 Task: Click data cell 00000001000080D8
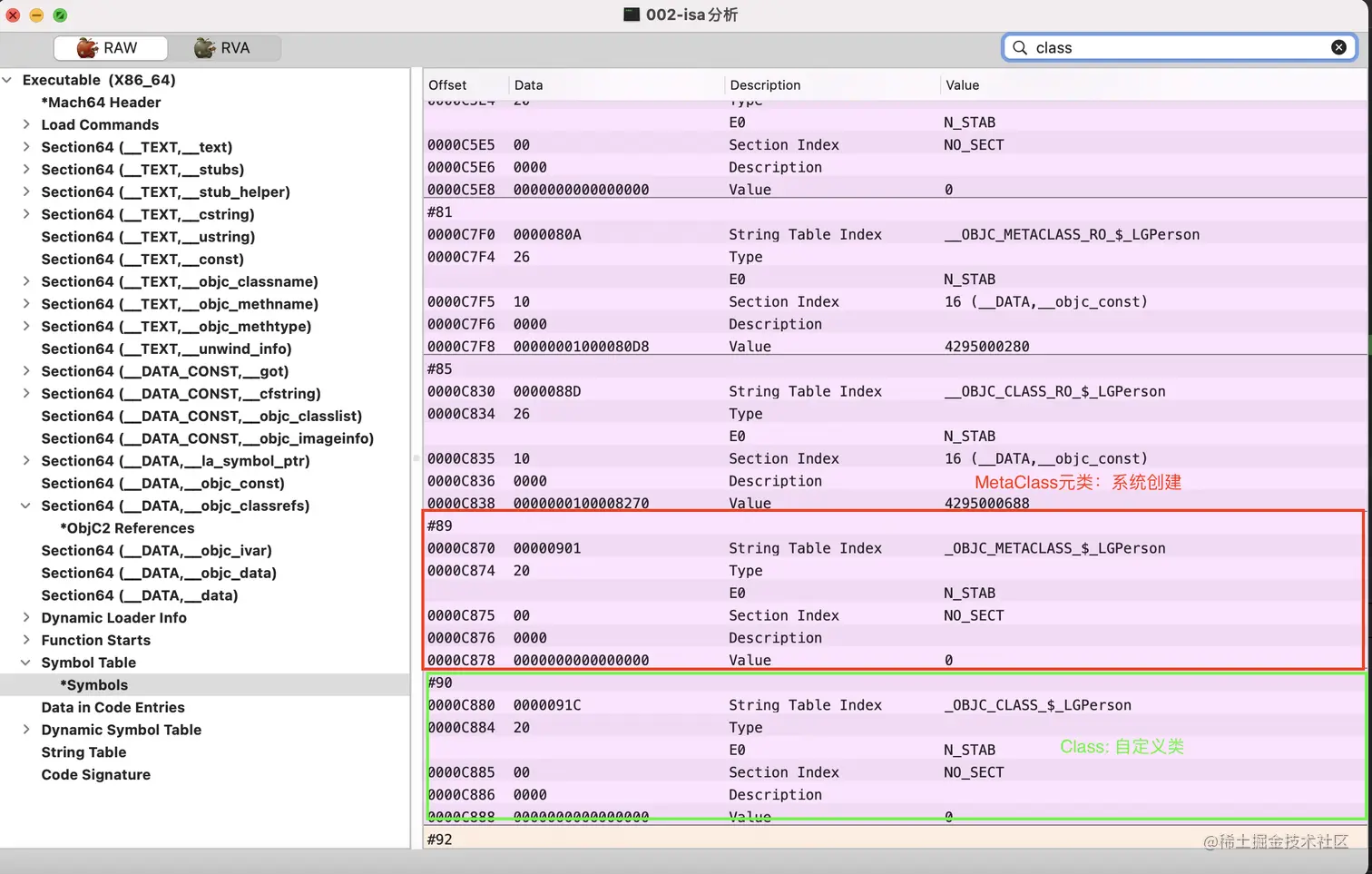[x=581, y=347]
